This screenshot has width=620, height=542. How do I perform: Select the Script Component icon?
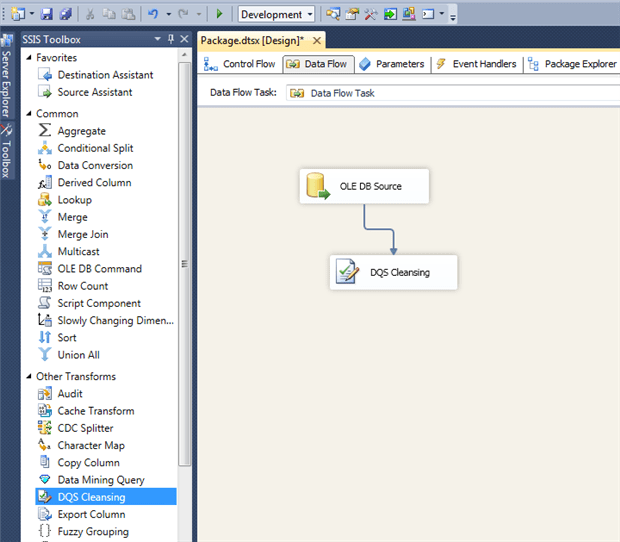[45, 303]
